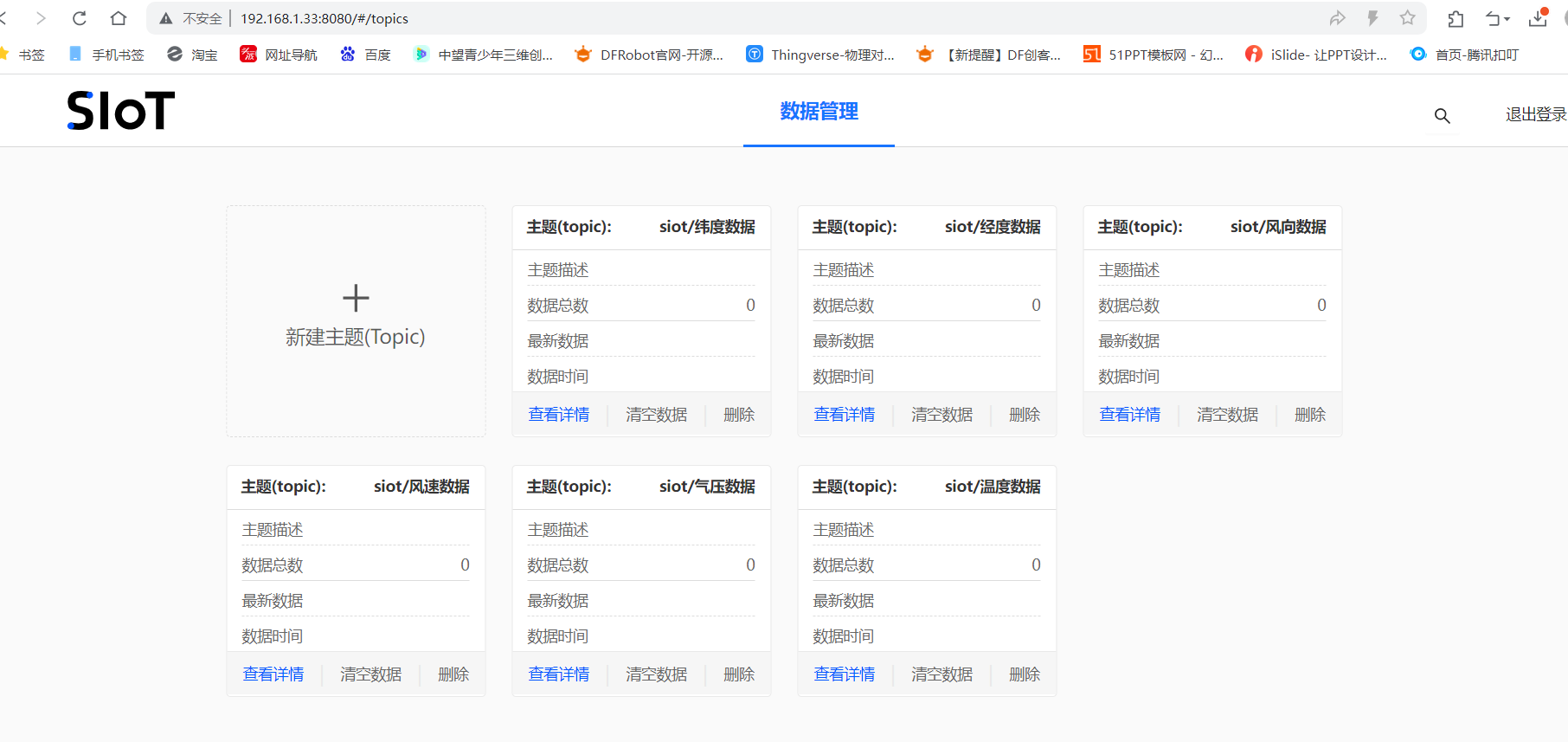View details of siot/纬度数据 topic

click(x=559, y=415)
